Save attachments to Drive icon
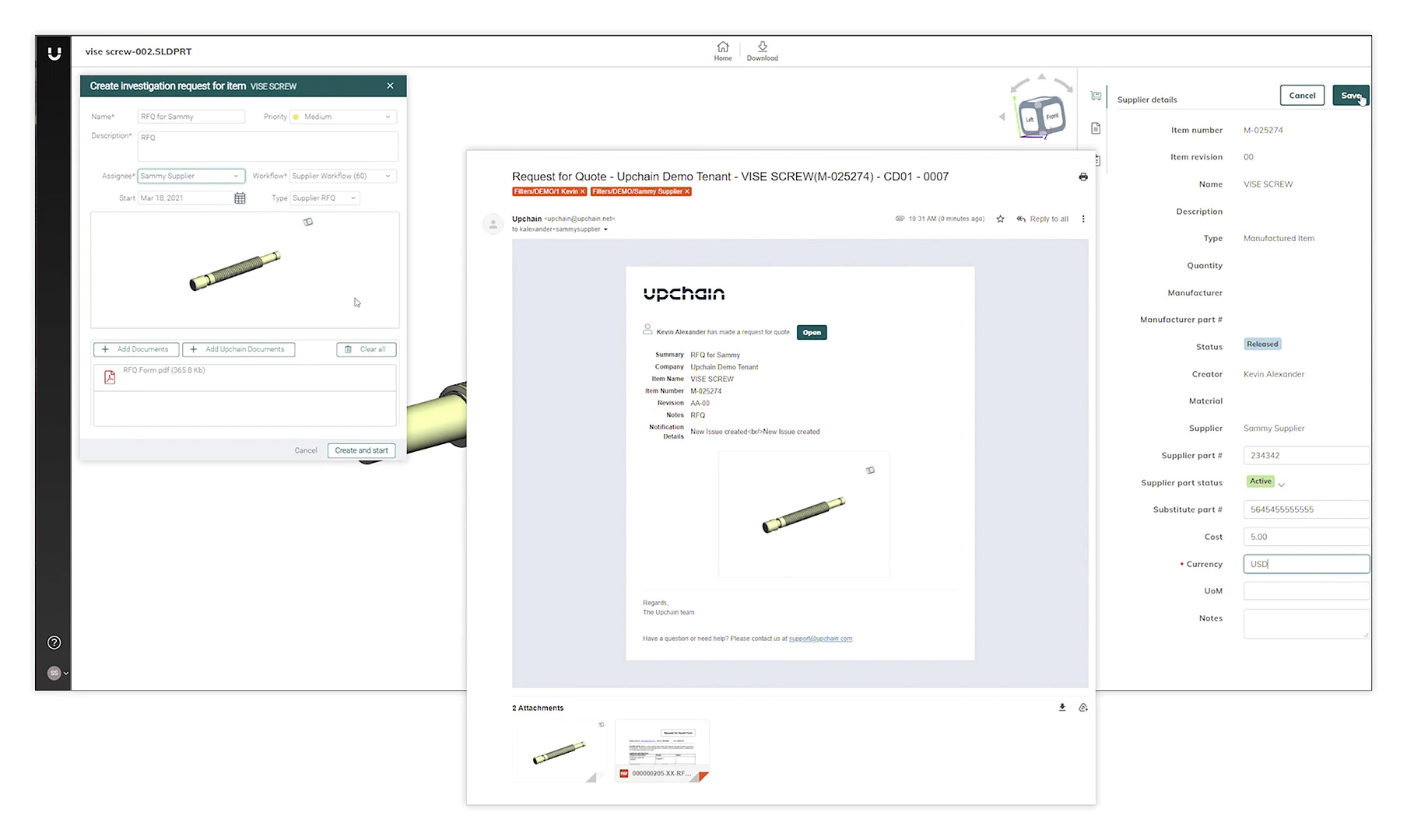The width and height of the screenshot is (1407, 840). click(1083, 708)
